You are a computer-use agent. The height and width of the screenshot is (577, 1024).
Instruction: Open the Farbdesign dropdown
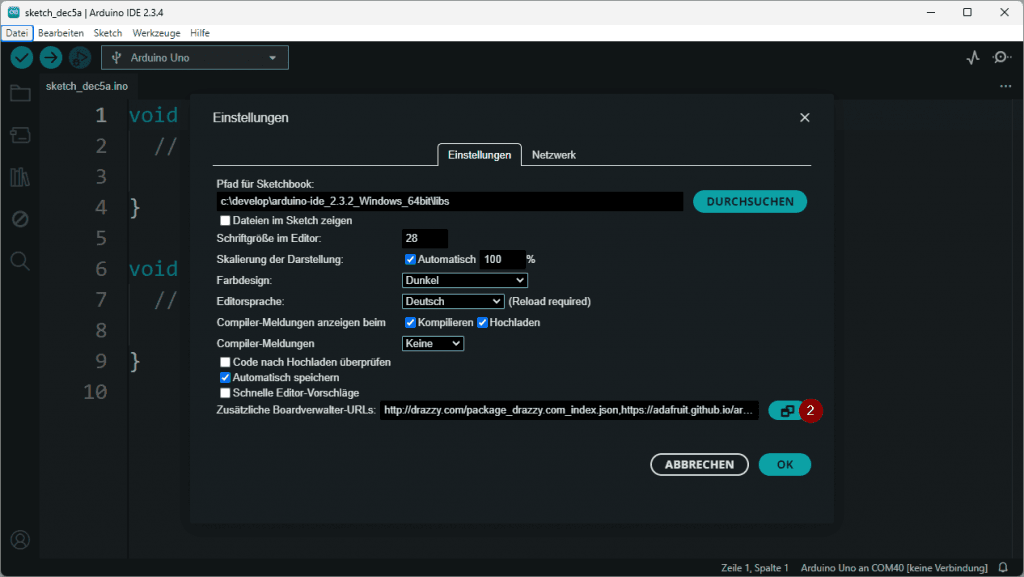(x=466, y=280)
